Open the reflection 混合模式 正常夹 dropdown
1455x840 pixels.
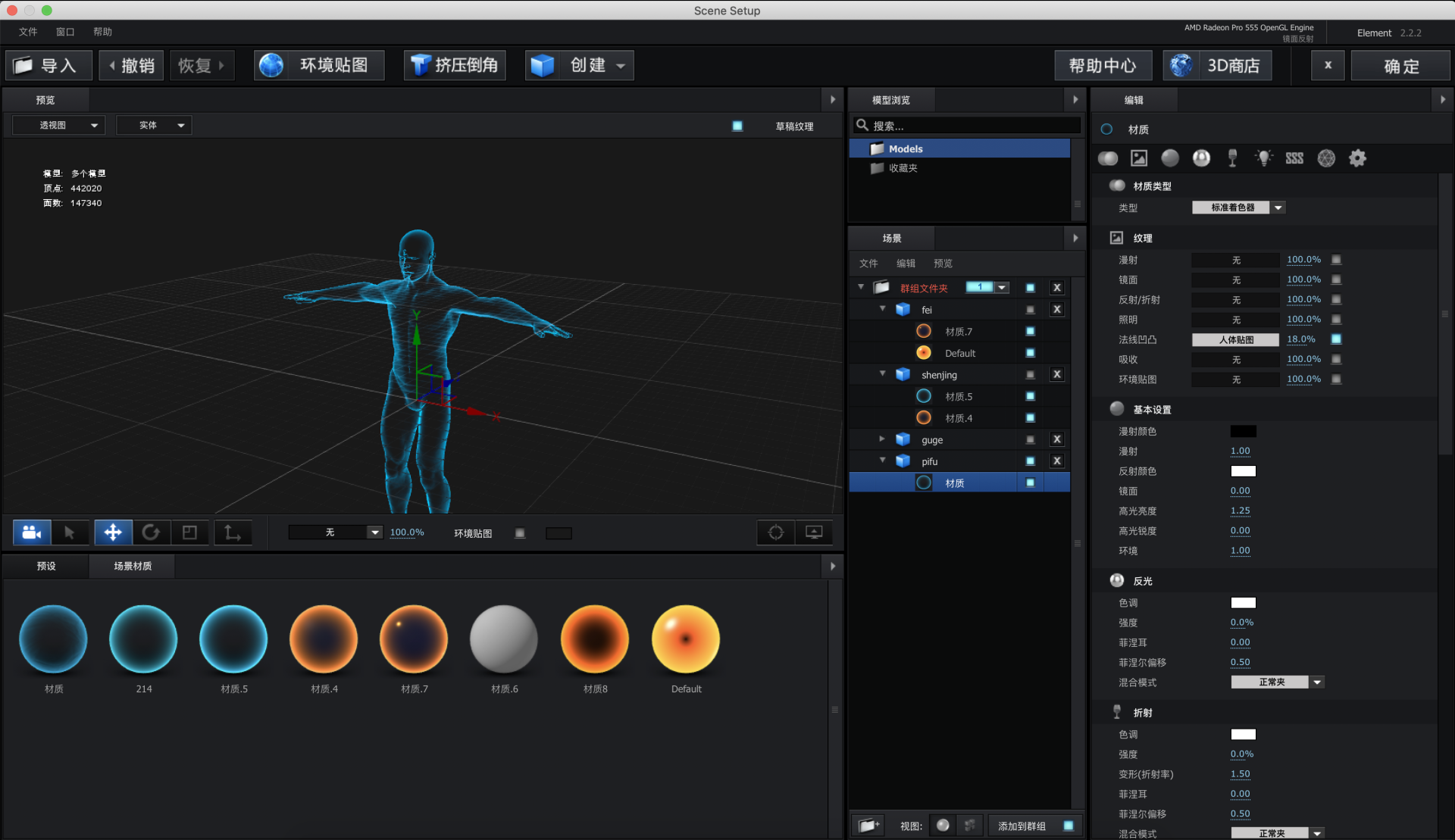coord(1278,682)
